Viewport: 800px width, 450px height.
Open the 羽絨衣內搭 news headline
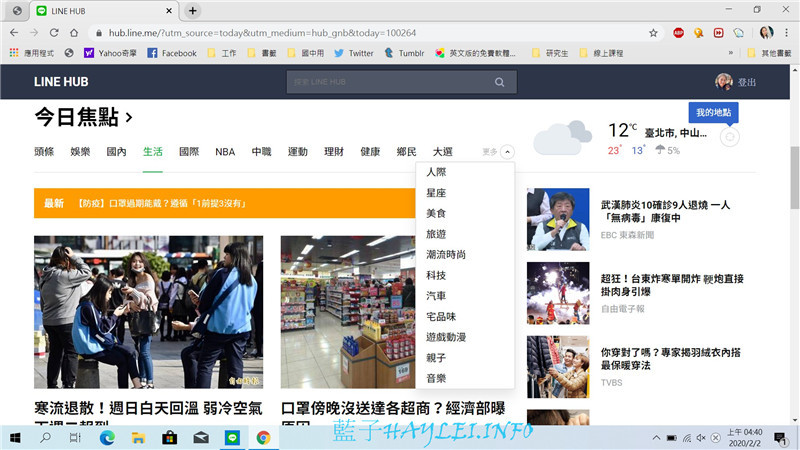tap(670, 359)
